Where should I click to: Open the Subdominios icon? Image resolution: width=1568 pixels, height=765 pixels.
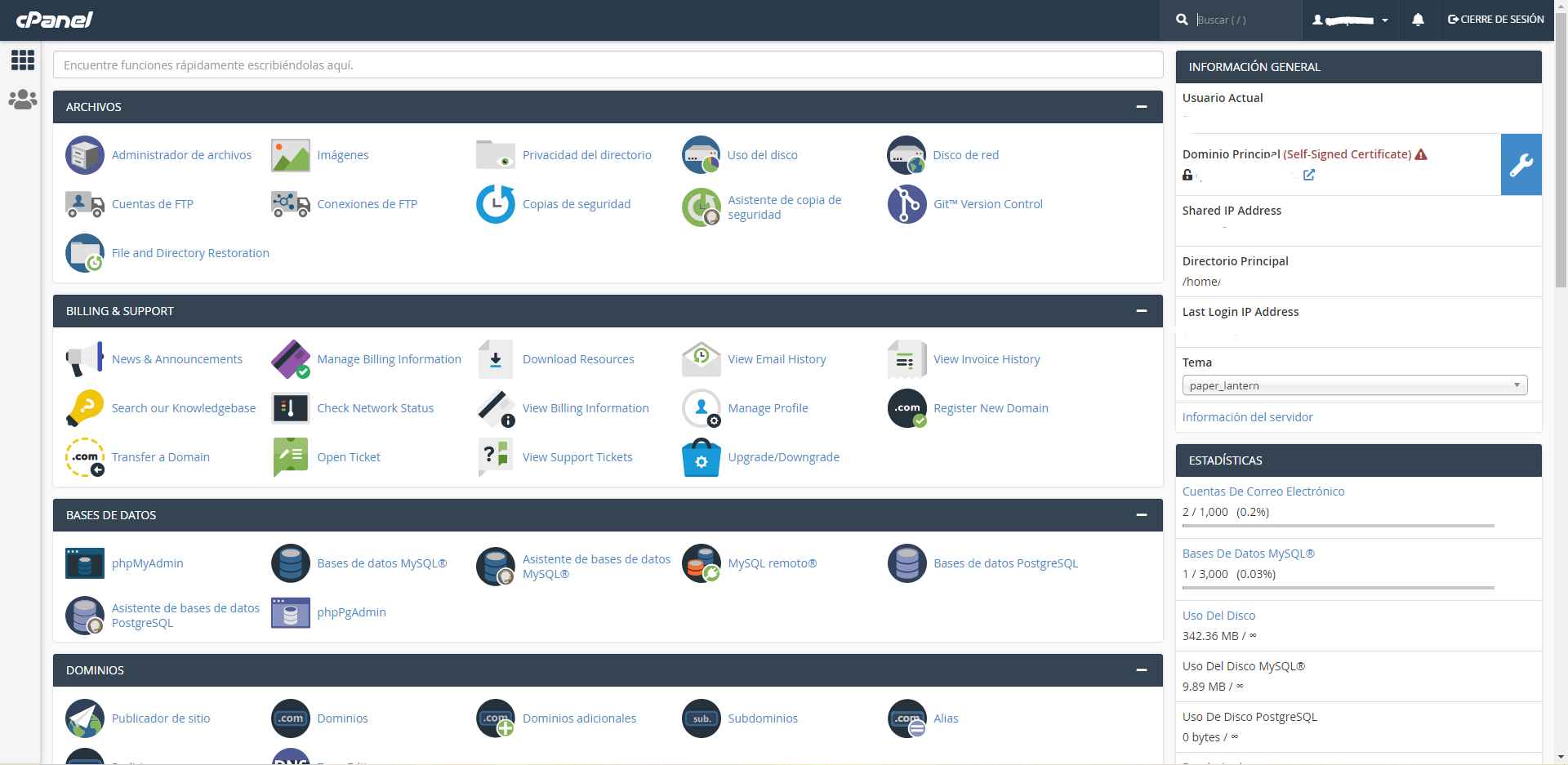[702, 718]
